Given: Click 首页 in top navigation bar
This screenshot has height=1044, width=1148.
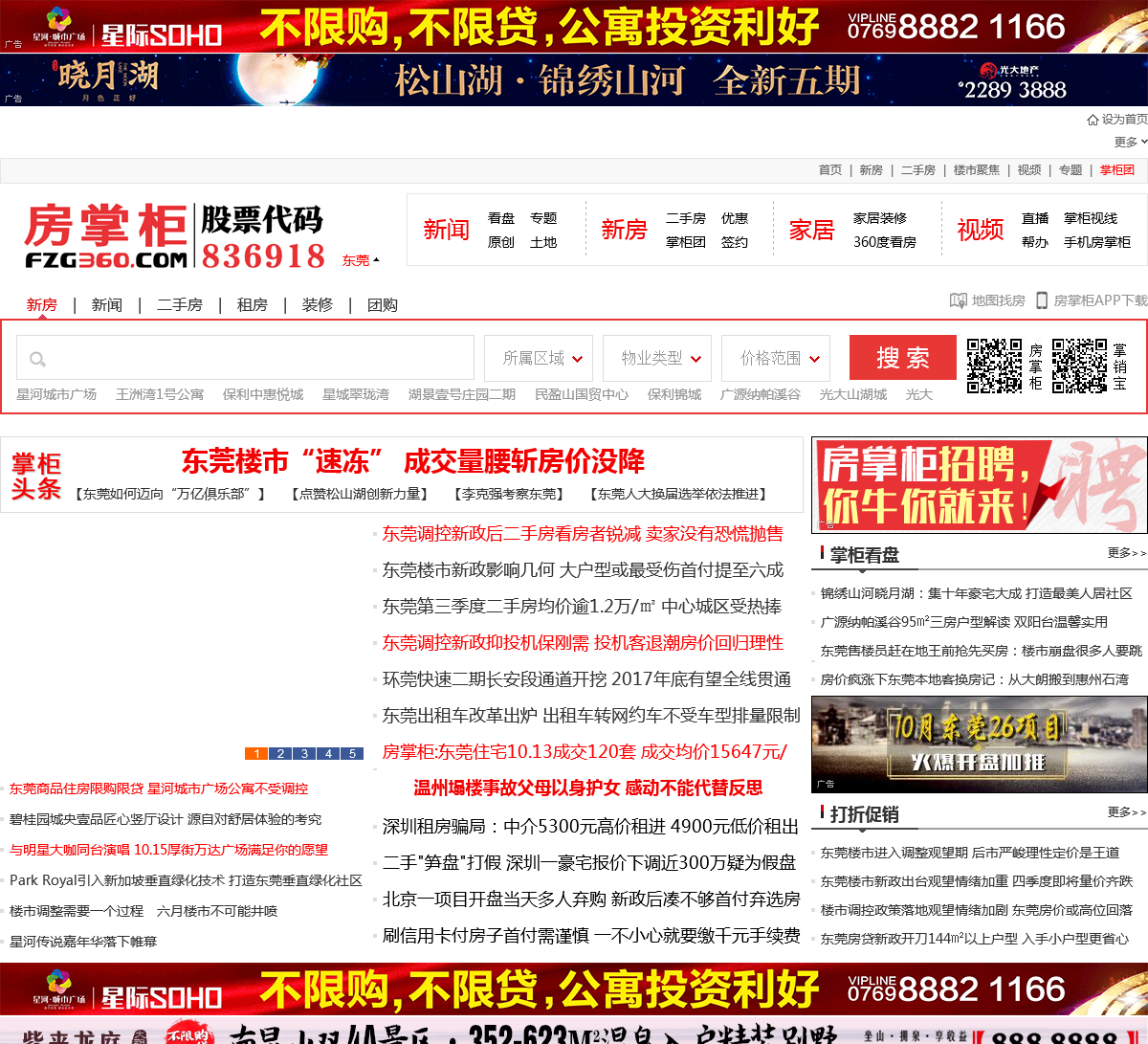Looking at the screenshot, I should click(x=830, y=170).
